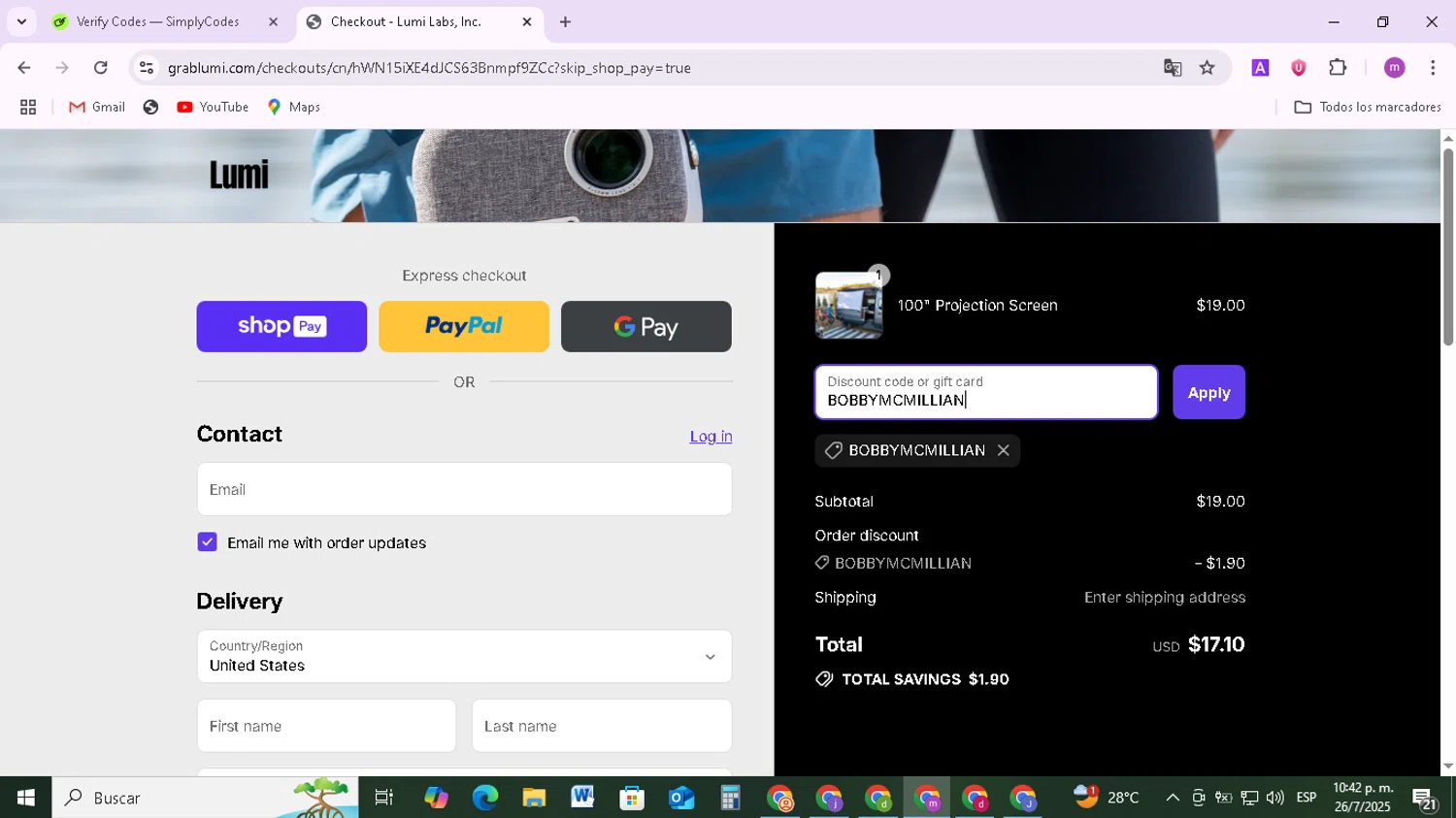This screenshot has height=818, width=1456.
Task: Switch the ESP input language
Action: click(x=1307, y=798)
